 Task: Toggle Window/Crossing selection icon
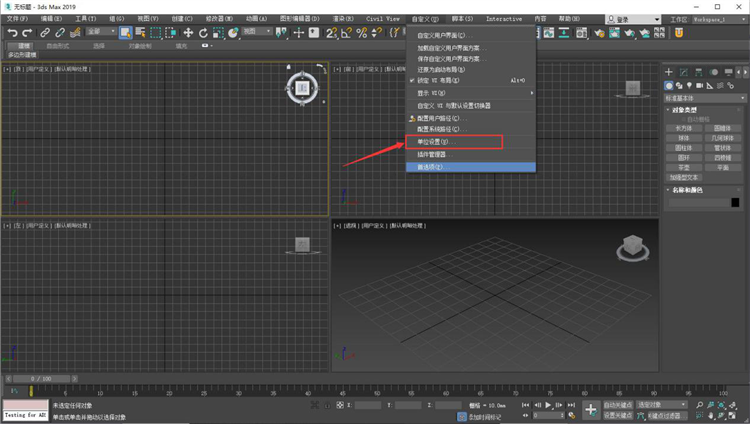tap(170, 33)
